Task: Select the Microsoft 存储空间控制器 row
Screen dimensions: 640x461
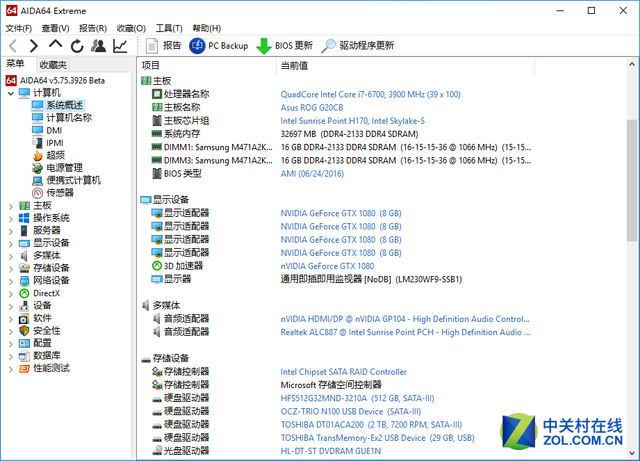Action: point(331,385)
